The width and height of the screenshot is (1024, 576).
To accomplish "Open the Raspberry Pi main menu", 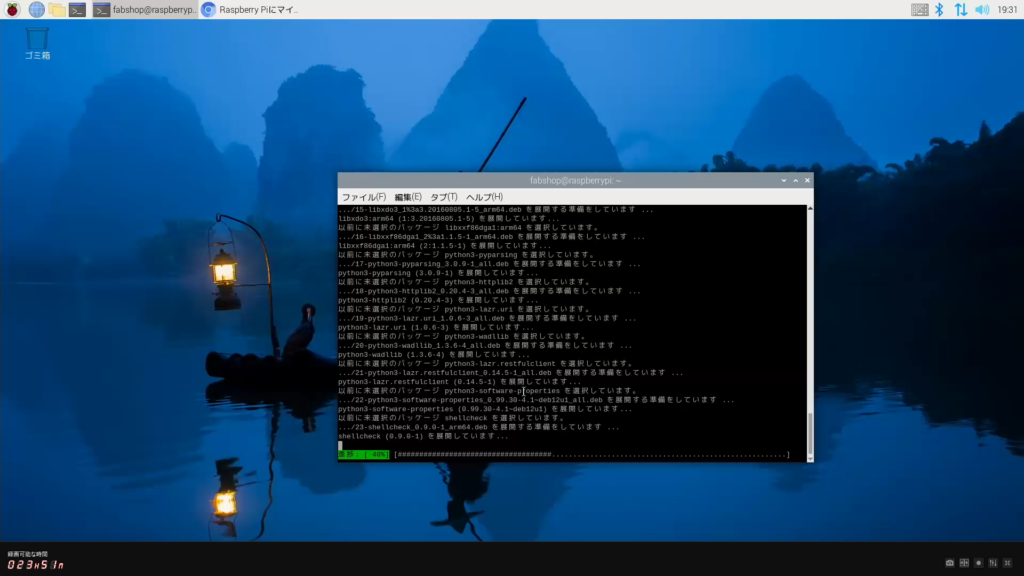I will 12,9.
